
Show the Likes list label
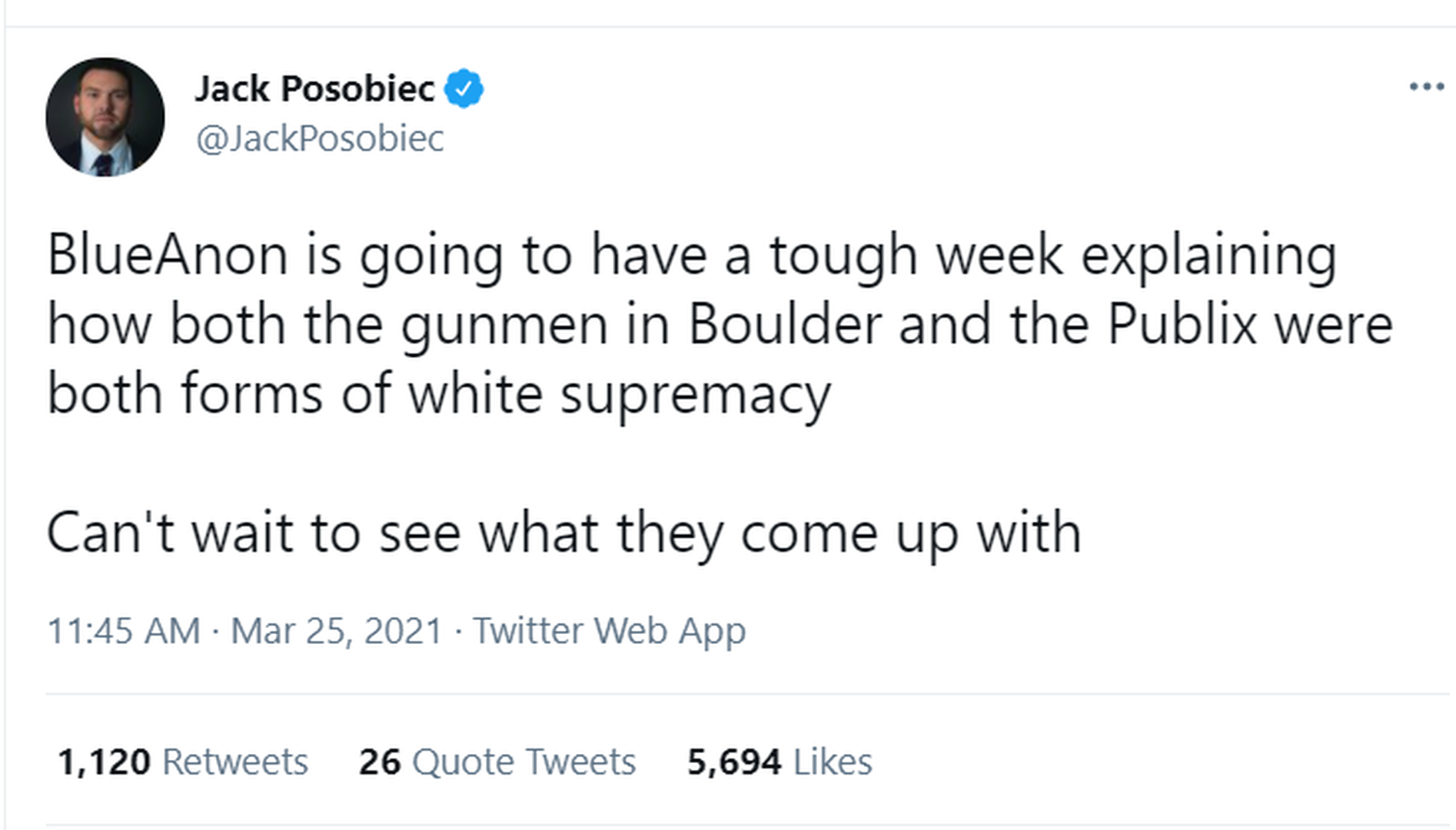[833, 762]
